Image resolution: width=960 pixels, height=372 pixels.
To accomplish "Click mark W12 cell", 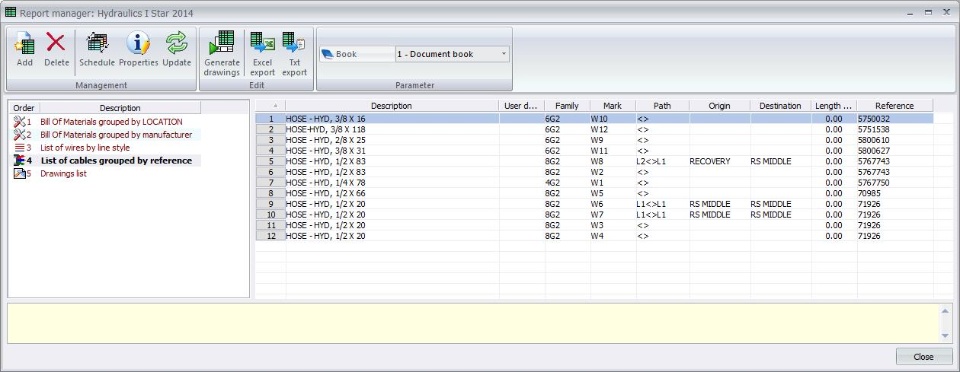I will click(612, 129).
